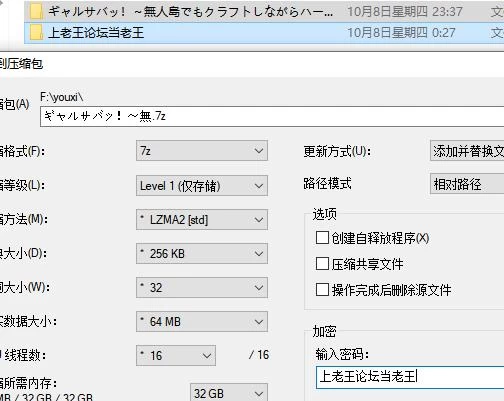Enable 操作完成后删除源文件 checkbox

(322, 289)
